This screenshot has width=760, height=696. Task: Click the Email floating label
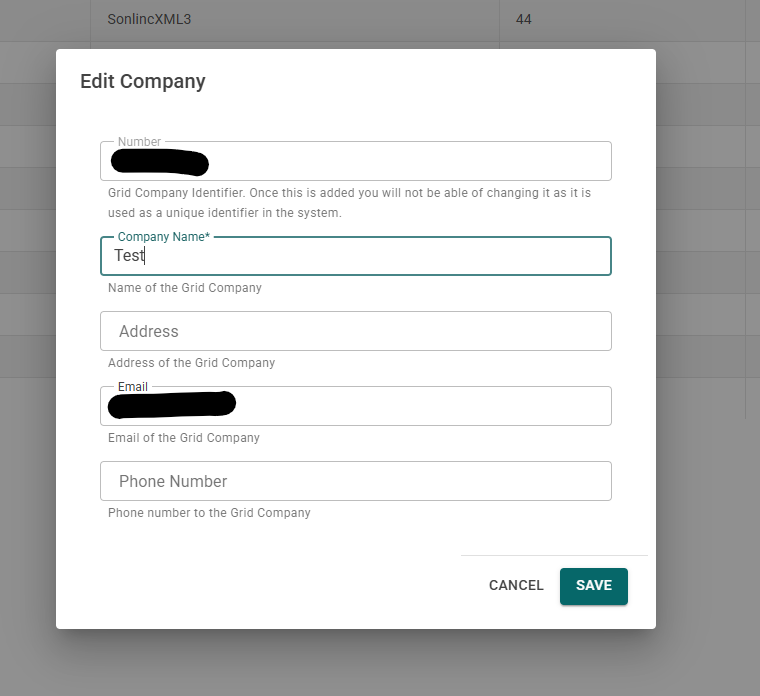click(132, 387)
